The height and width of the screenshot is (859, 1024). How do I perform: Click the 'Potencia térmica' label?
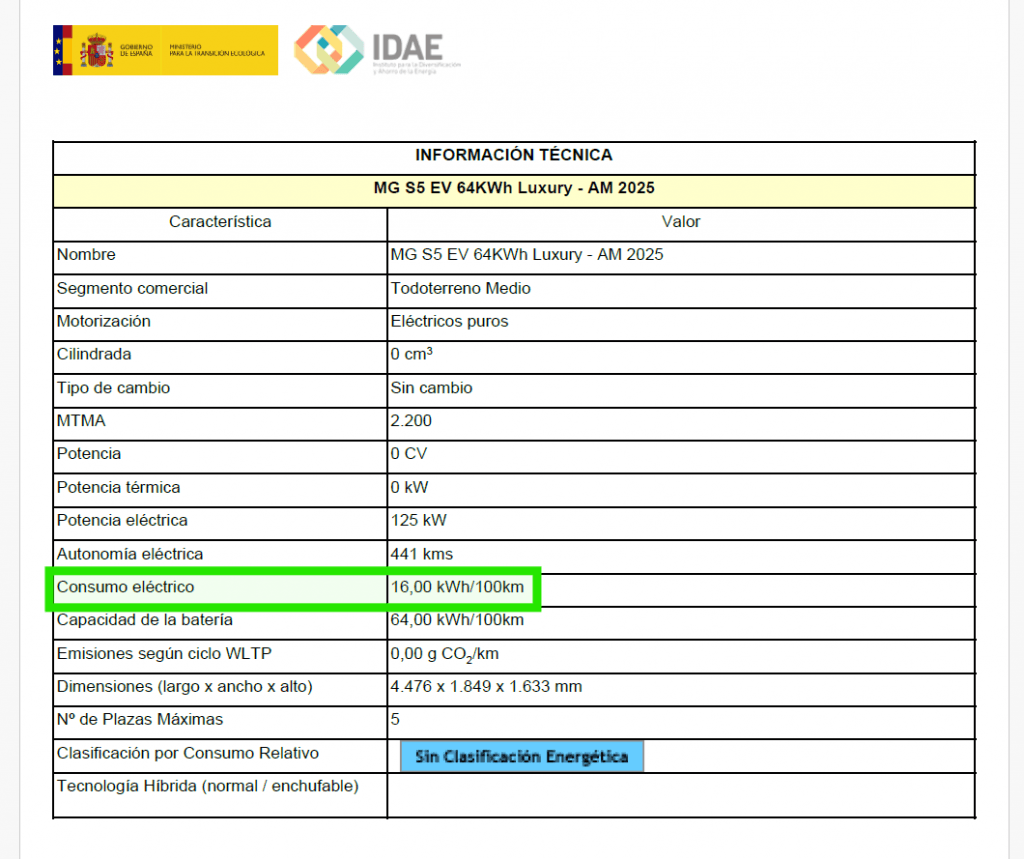pos(118,487)
